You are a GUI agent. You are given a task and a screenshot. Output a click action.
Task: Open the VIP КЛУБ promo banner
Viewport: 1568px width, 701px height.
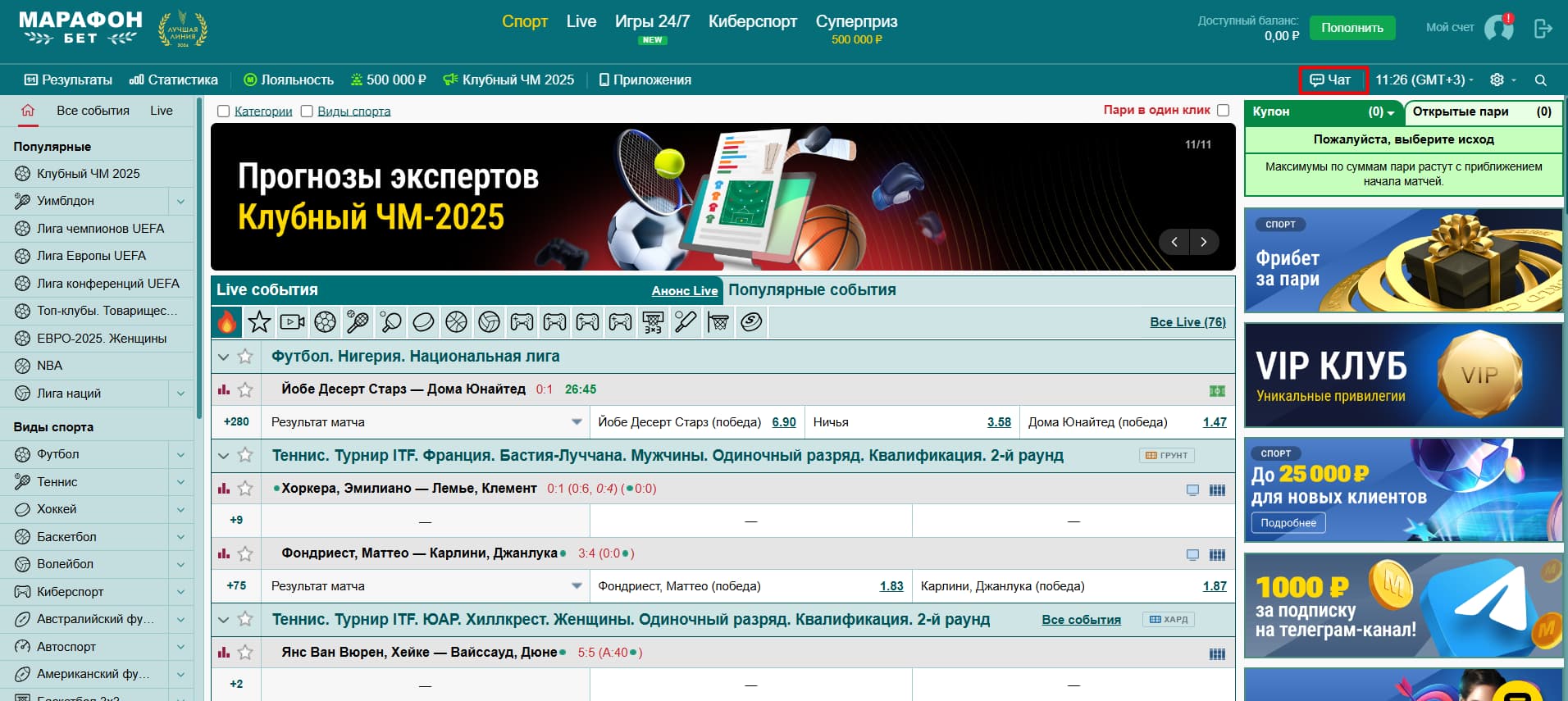click(1403, 375)
